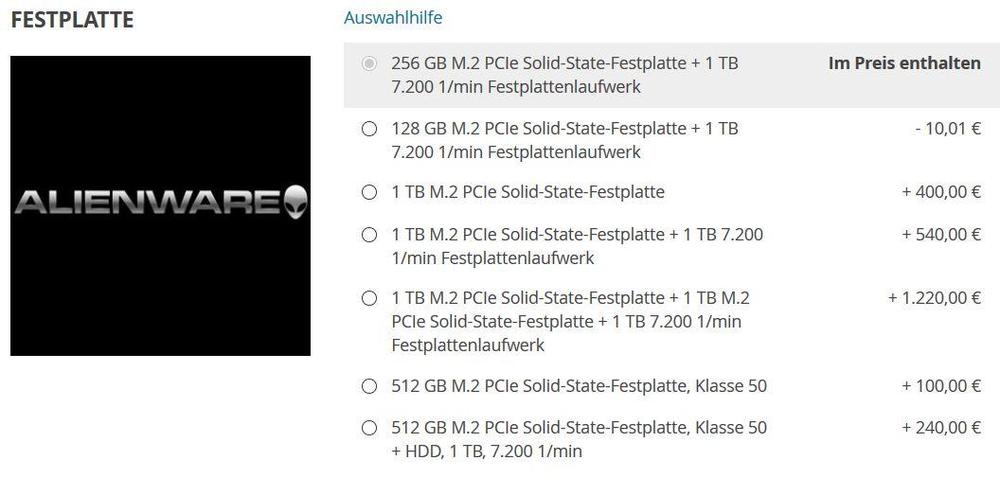Viewport: 1000px width, 478px height.
Task: Click the - 10,01 € price
Action: pos(947,129)
